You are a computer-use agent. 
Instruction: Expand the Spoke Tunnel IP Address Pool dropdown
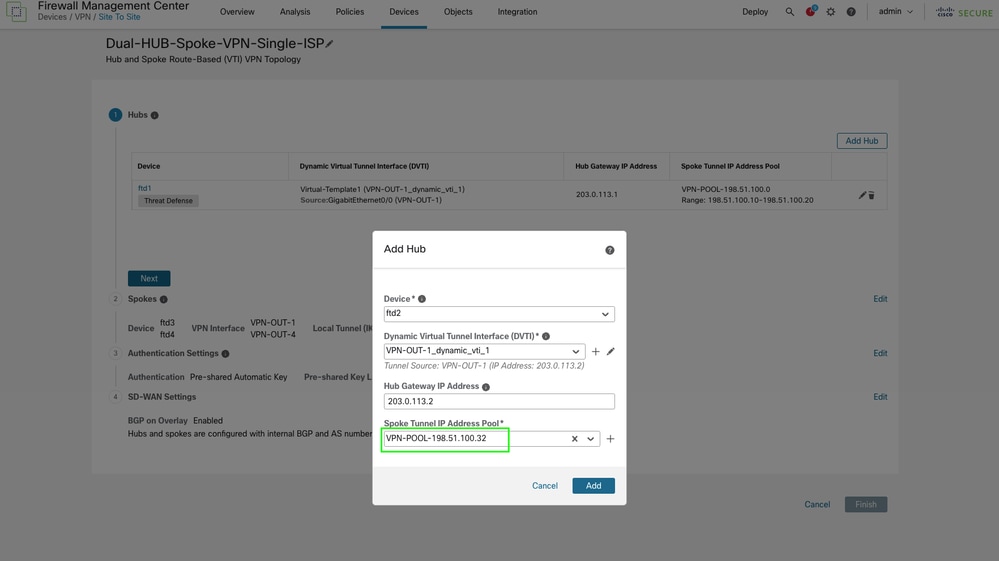[591, 439]
